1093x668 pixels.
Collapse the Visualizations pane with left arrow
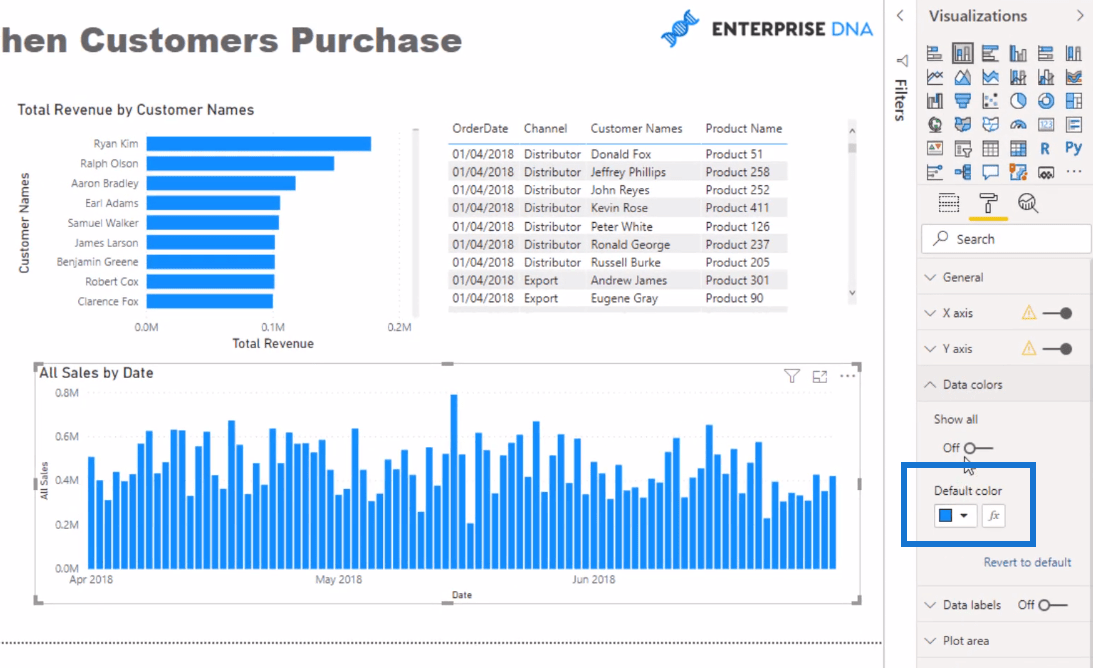900,15
